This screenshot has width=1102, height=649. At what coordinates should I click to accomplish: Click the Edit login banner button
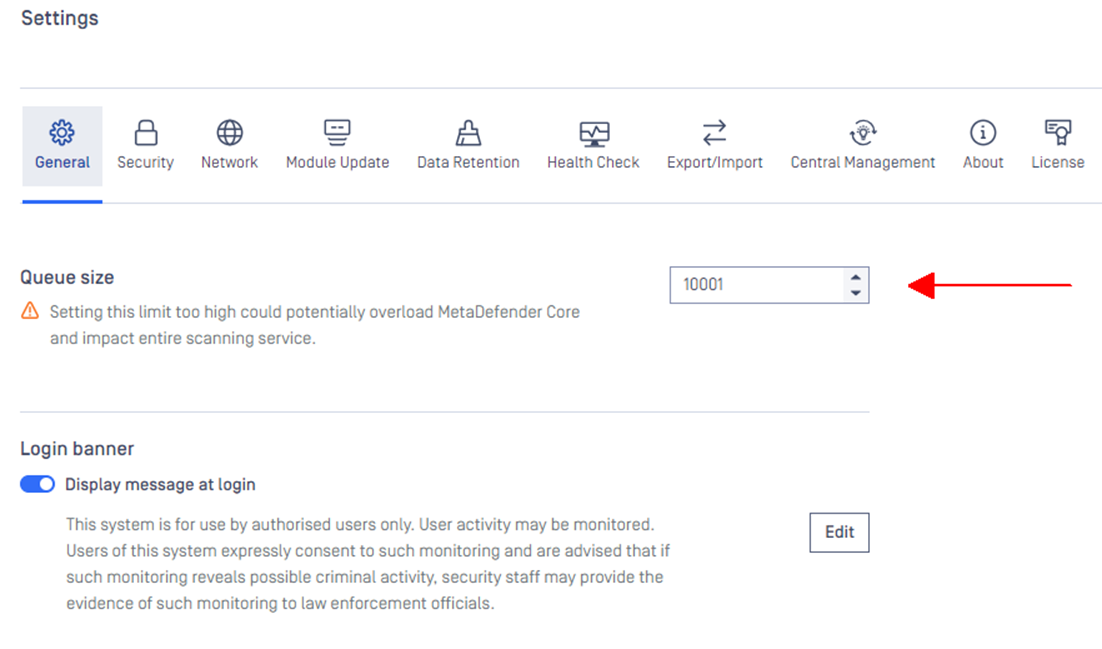pos(839,532)
